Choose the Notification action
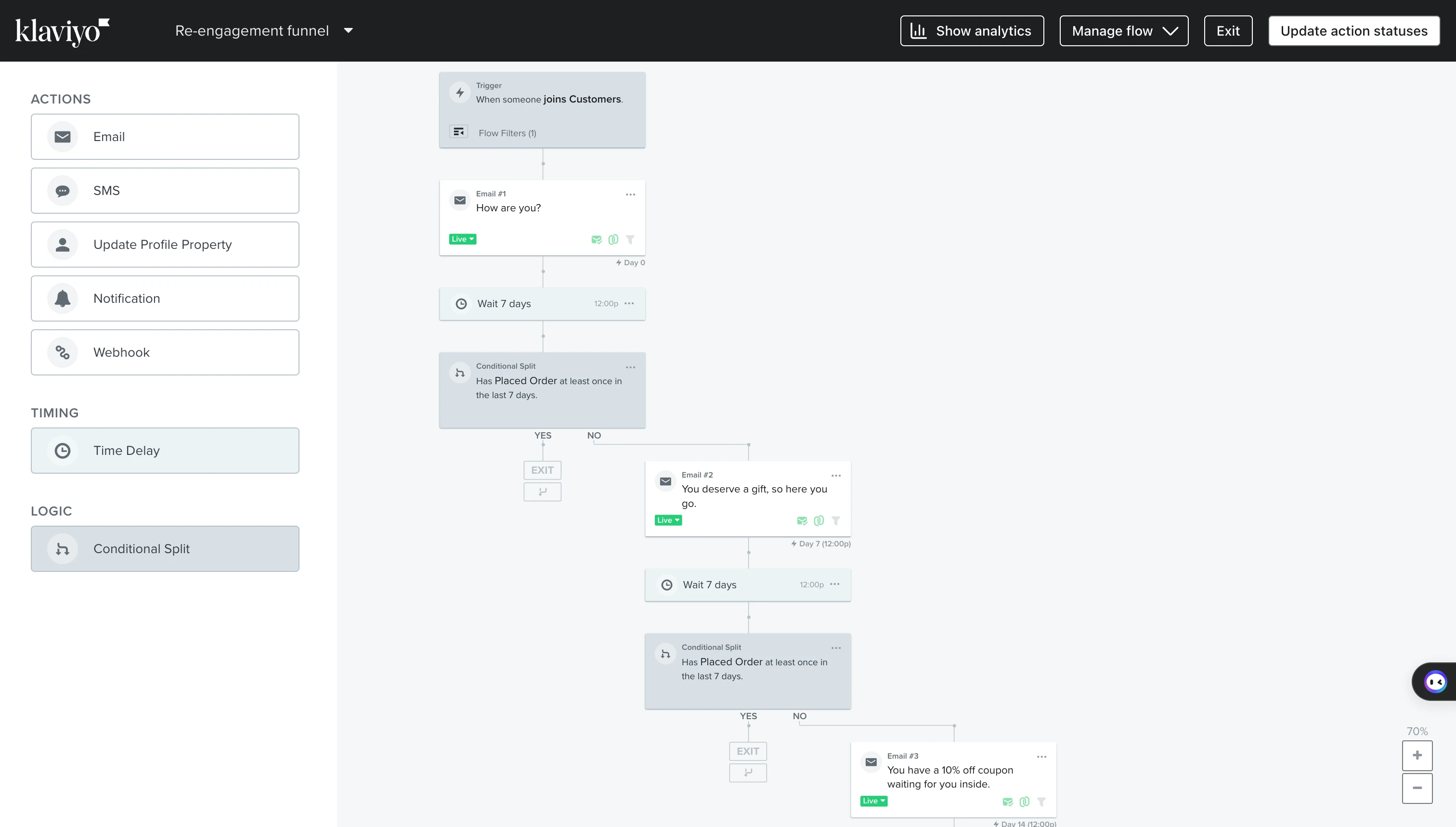This screenshot has width=1456, height=827. (x=165, y=299)
